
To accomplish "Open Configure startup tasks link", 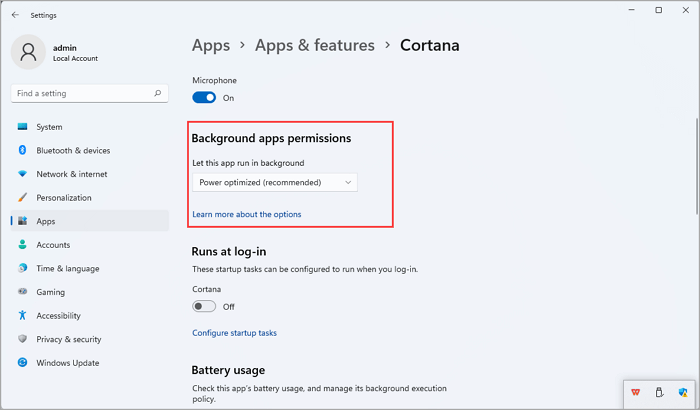I will pos(234,333).
